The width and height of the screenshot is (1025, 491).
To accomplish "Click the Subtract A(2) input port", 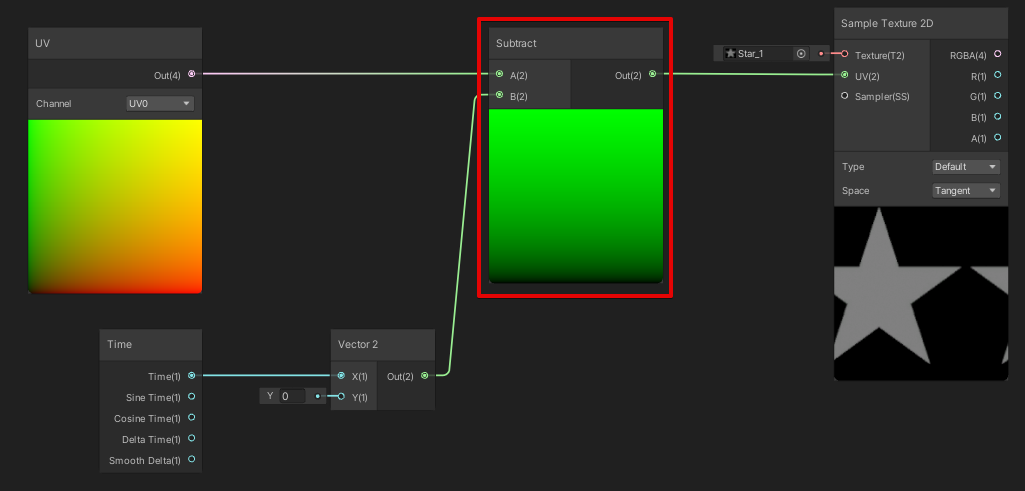I will pyautogui.click(x=499, y=74).
